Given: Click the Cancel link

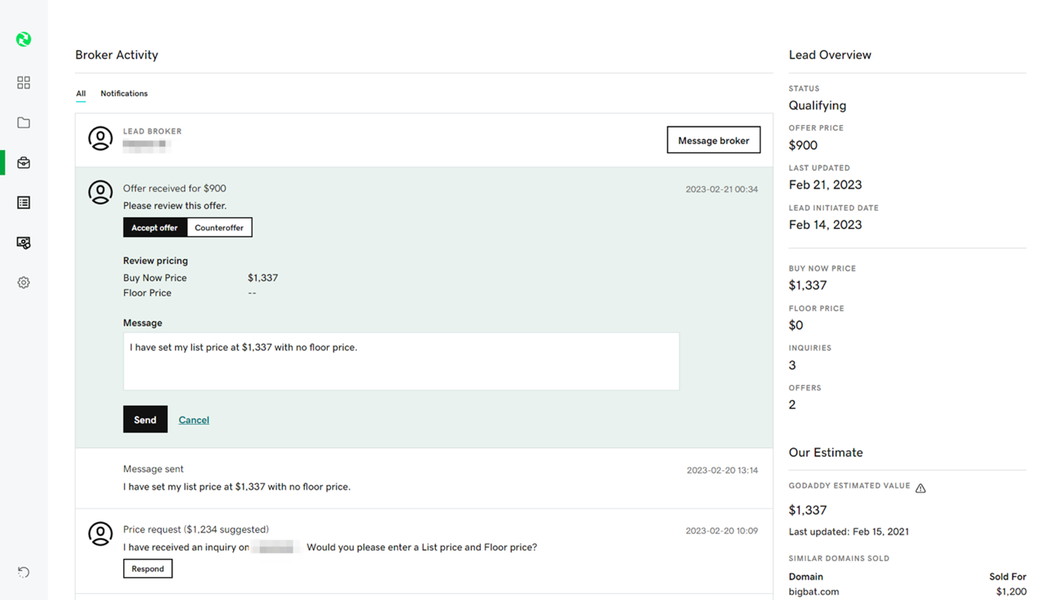Looking at the screenshot, I should (194, 420).
